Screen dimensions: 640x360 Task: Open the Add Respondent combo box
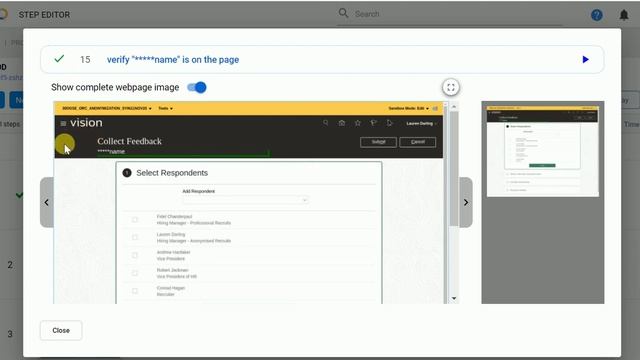click(x=245, y=200)
